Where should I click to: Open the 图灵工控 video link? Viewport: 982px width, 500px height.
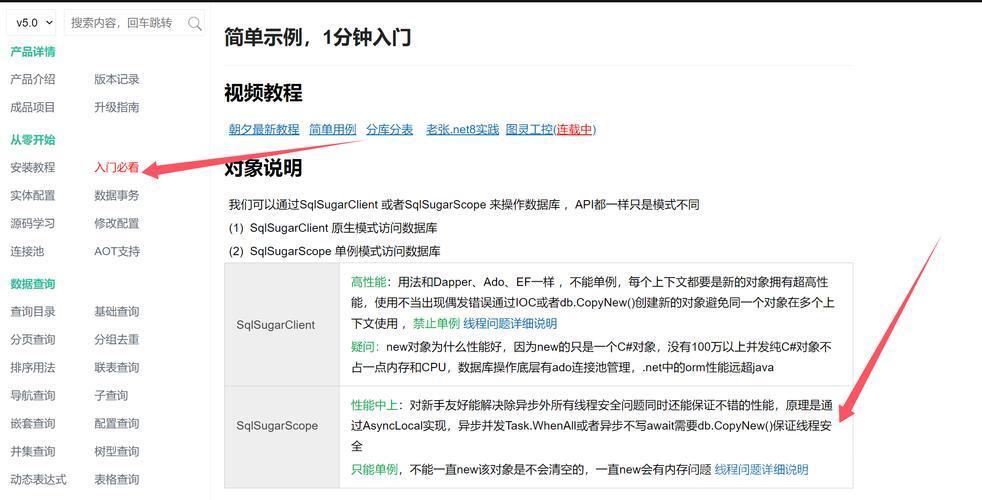(x=529, y=129)
